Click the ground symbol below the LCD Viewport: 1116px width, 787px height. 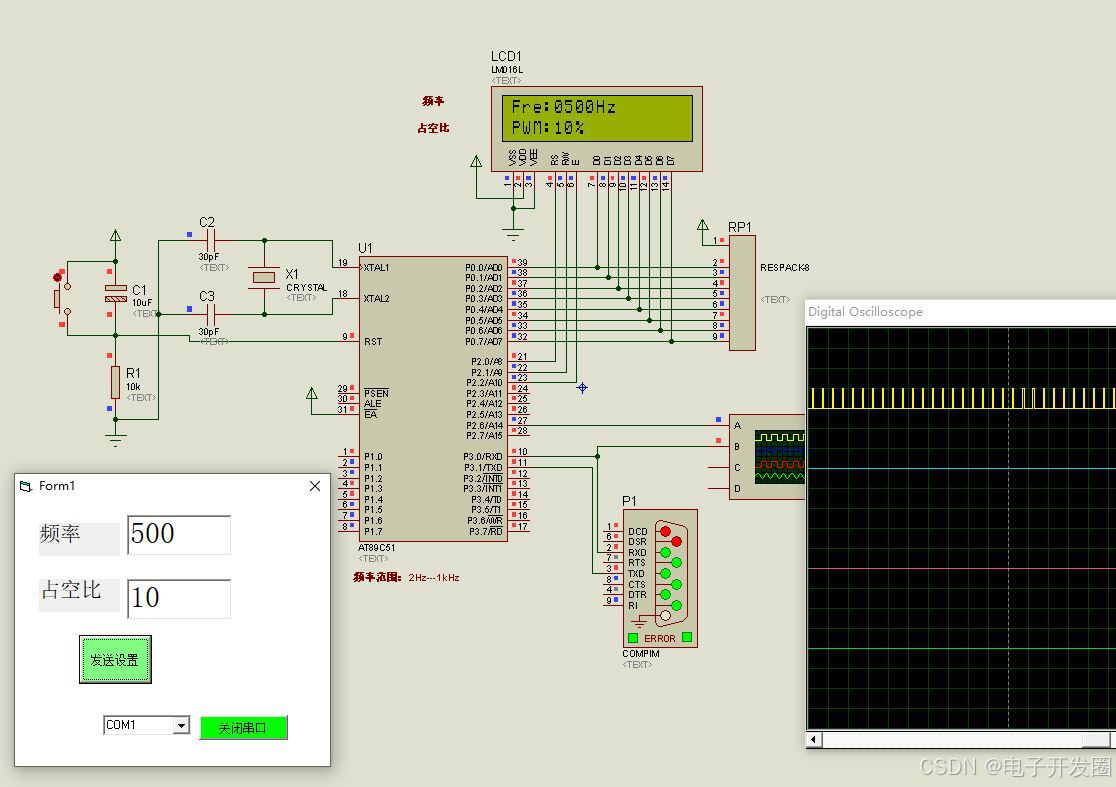coord(512,233)
